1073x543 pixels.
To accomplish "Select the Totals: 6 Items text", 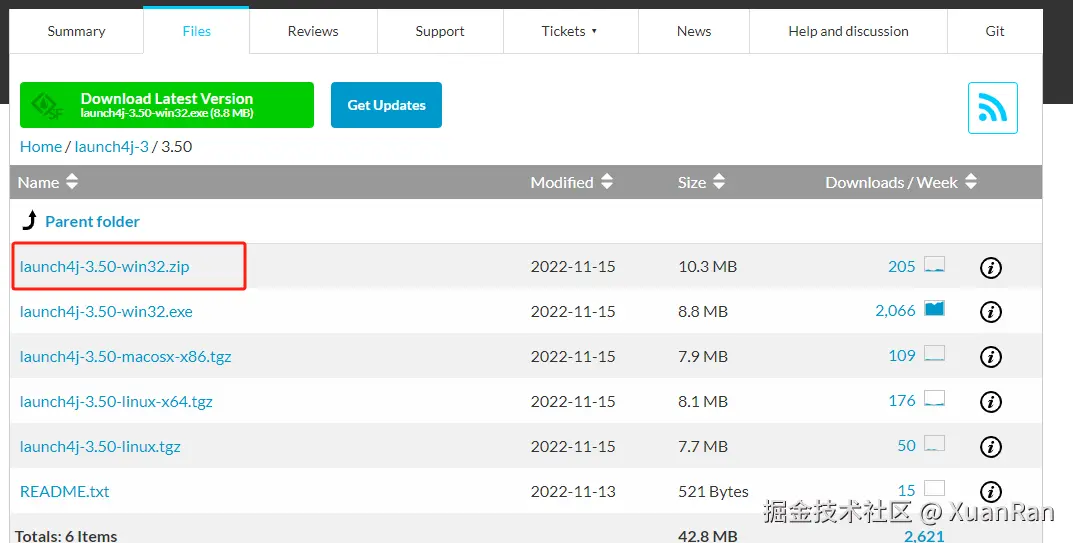I will pos(66,535).
